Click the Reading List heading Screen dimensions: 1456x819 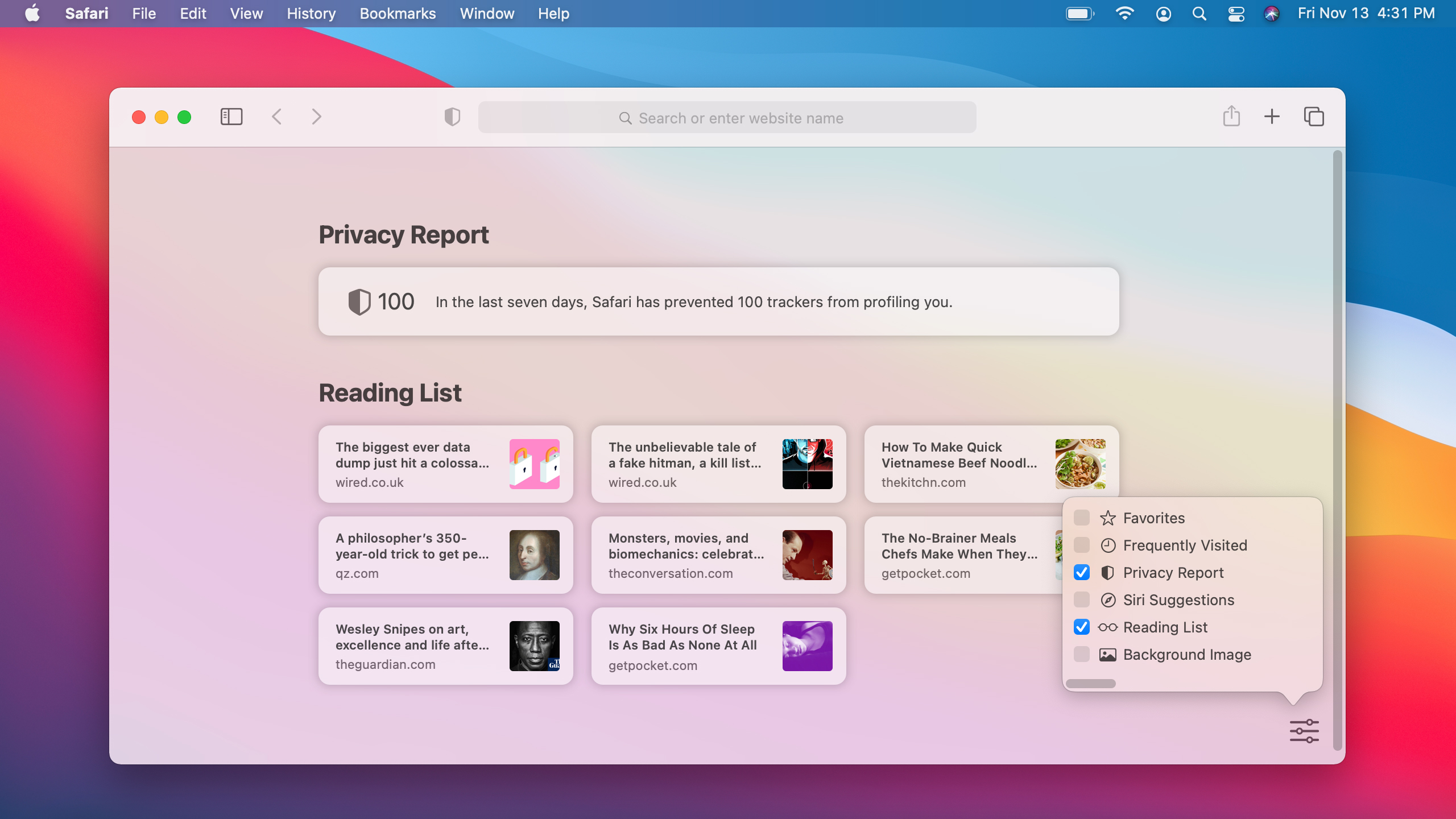pyautogui.click(x=390, y=393)
